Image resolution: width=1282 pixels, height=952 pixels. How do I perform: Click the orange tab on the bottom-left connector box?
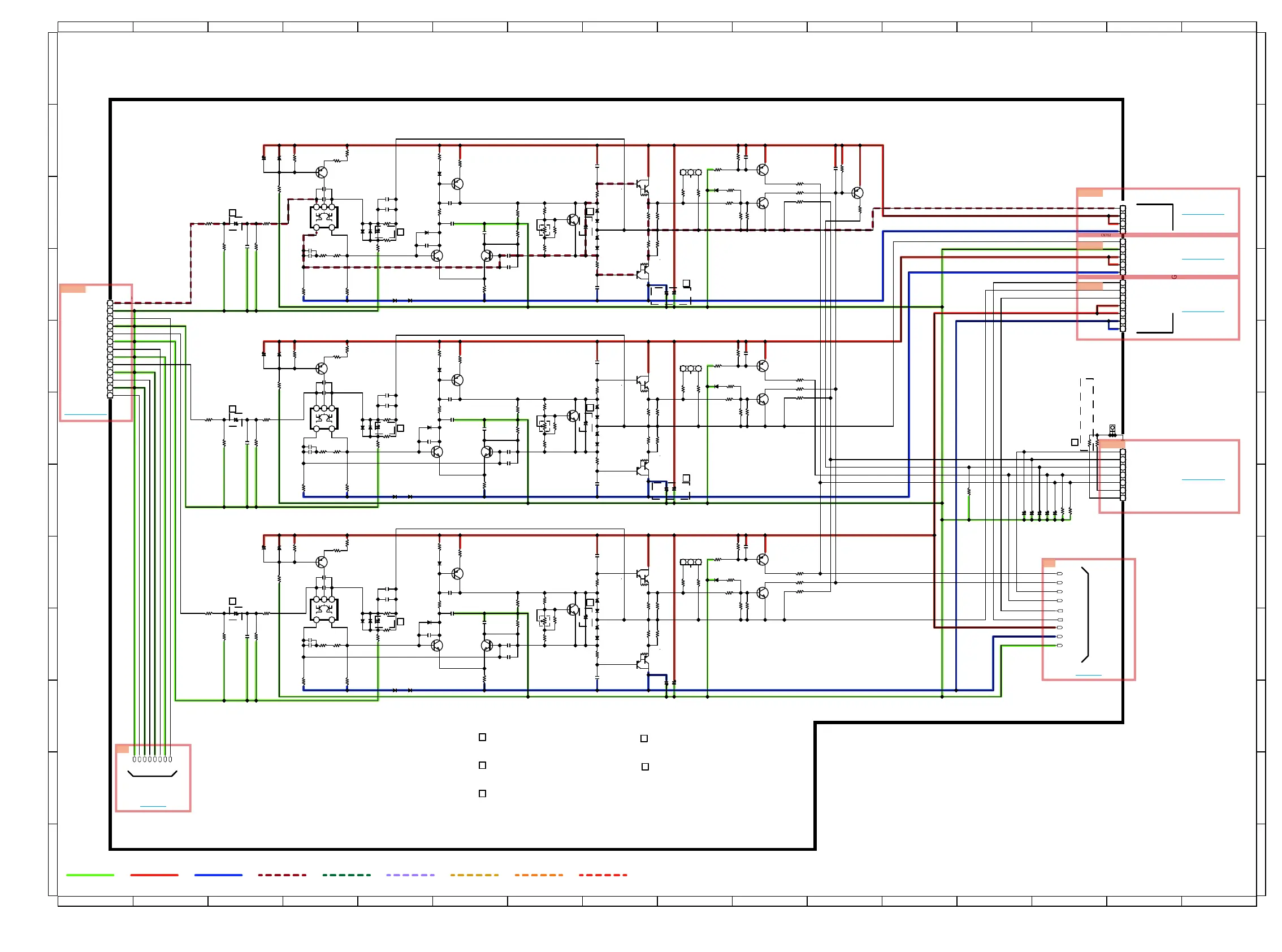[x=122, y=749]
